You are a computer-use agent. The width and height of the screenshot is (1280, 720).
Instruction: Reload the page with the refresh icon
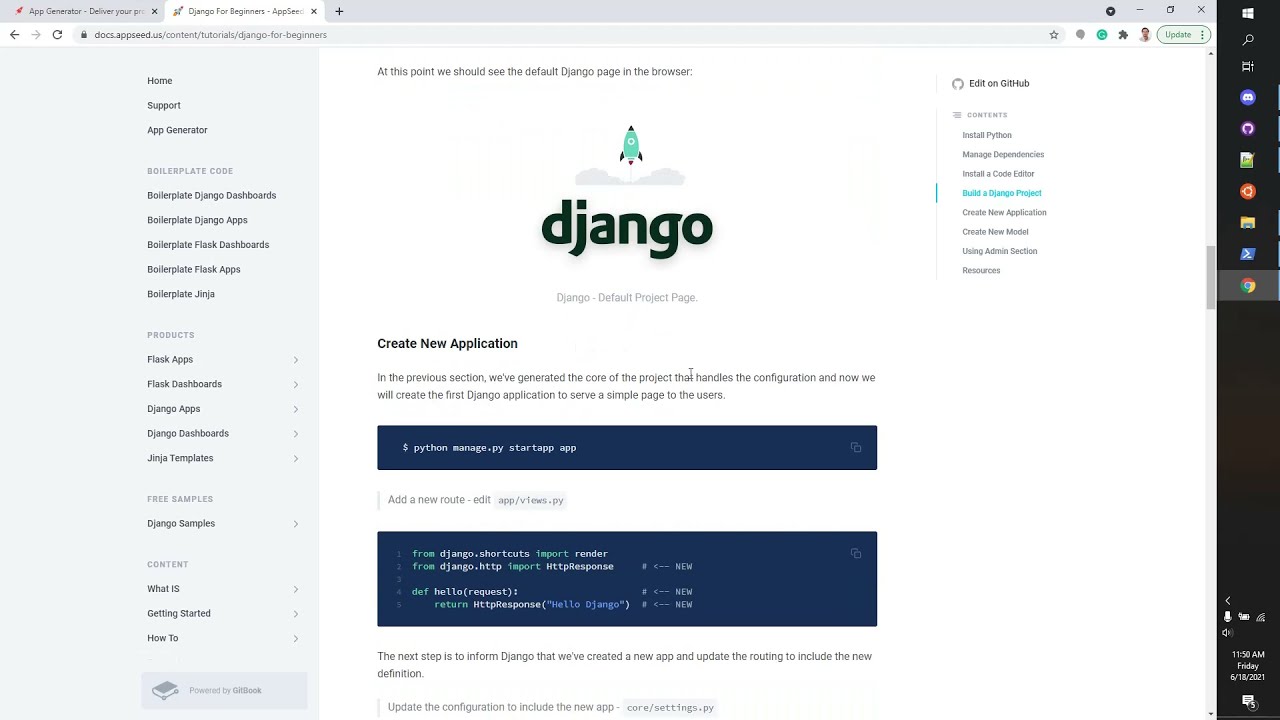[x=57, y=34]
